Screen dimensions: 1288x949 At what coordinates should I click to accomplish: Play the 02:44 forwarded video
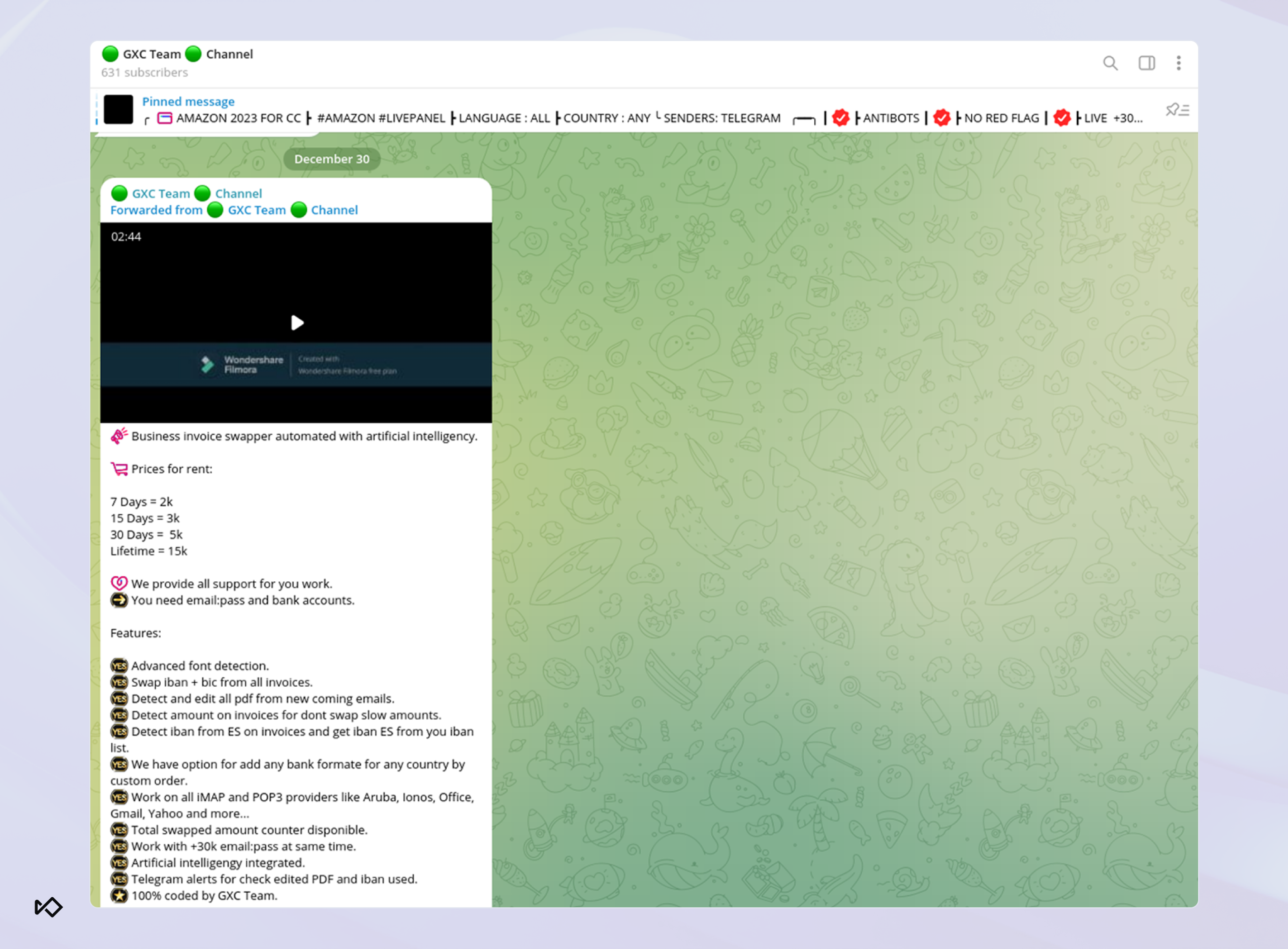[297, 323]
